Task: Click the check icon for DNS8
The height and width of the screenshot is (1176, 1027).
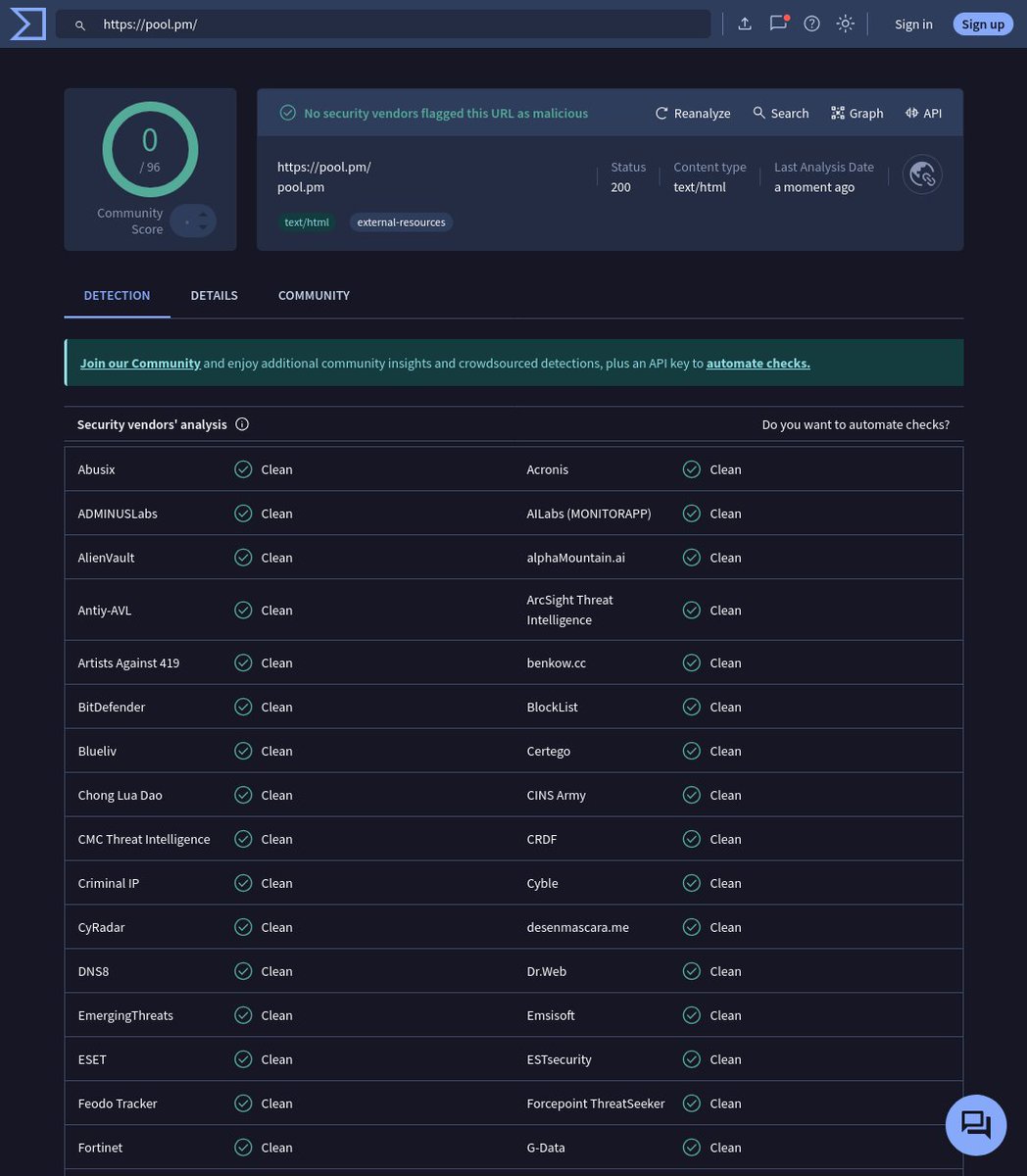Action: coord(243,971)
